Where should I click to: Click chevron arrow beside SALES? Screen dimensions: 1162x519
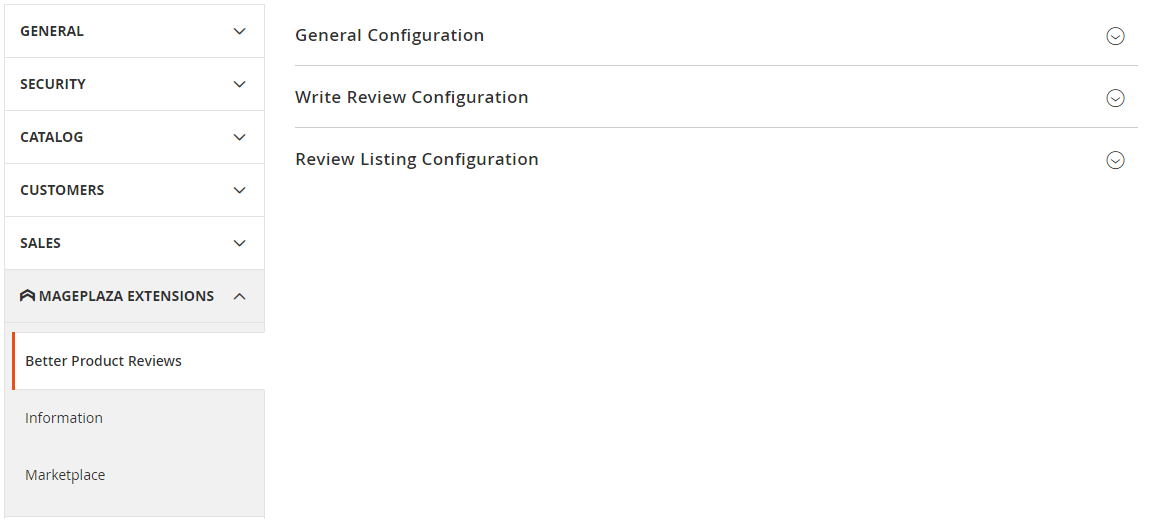coord(239,243)
